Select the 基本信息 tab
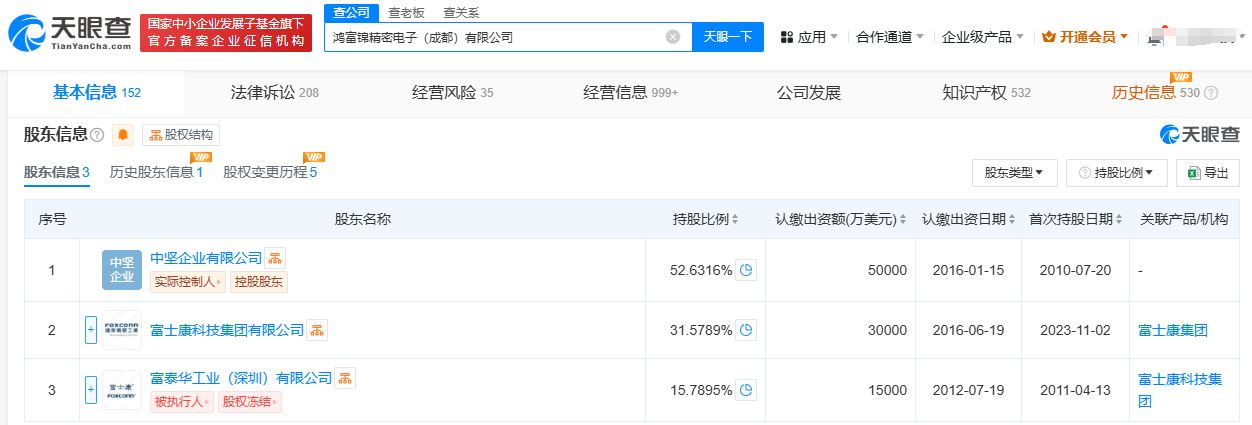This screenshot has width=1252, height=425. [97, 93]
